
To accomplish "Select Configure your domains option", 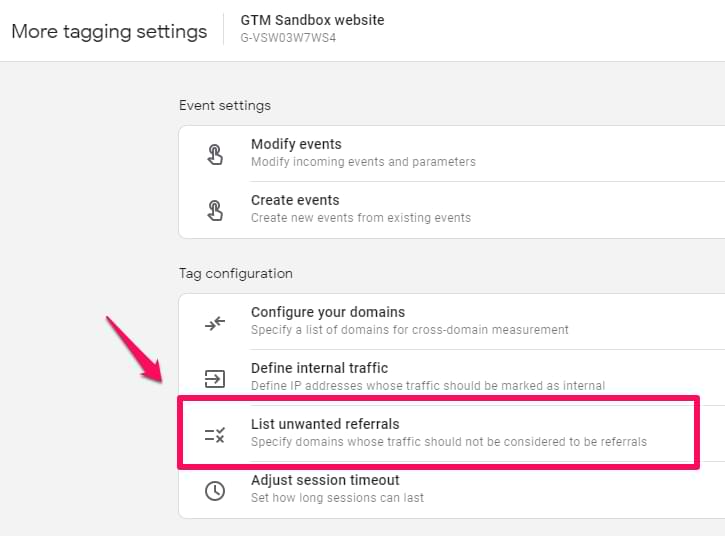I will pyautogui.click(x=328, y=312).
